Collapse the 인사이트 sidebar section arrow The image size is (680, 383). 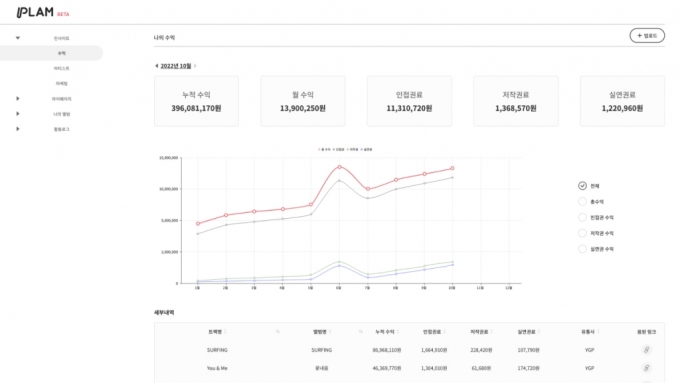click(18, 38)
